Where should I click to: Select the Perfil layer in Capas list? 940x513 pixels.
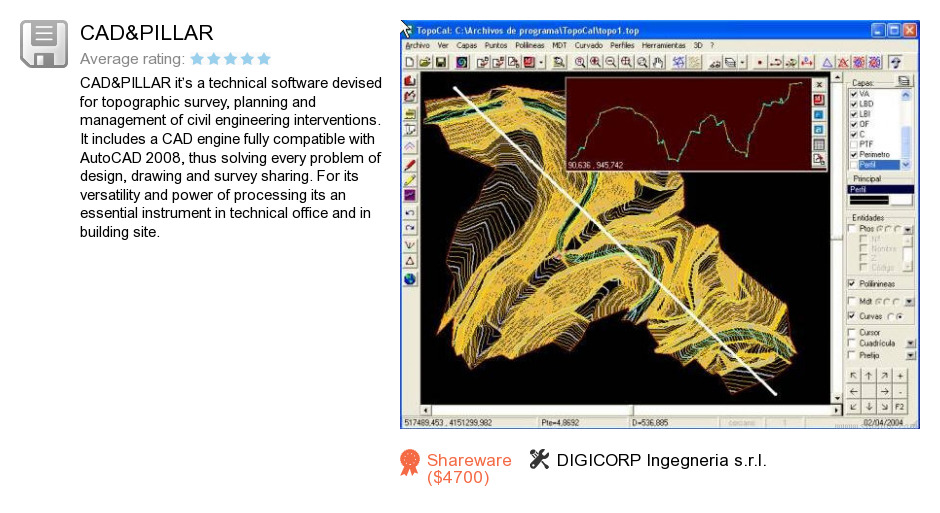(x=879, y=164)
